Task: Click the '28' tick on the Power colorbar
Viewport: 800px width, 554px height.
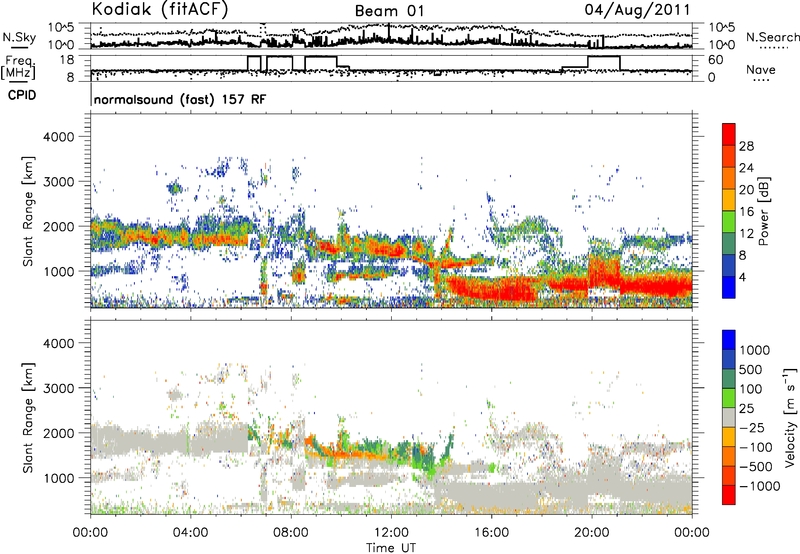Action: pos(746,146)
